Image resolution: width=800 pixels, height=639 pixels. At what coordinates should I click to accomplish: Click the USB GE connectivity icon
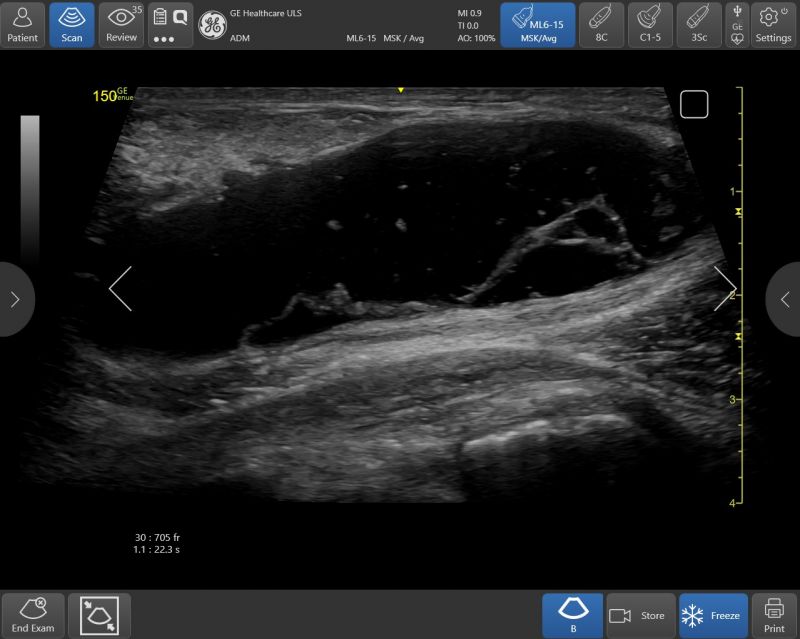737,24
